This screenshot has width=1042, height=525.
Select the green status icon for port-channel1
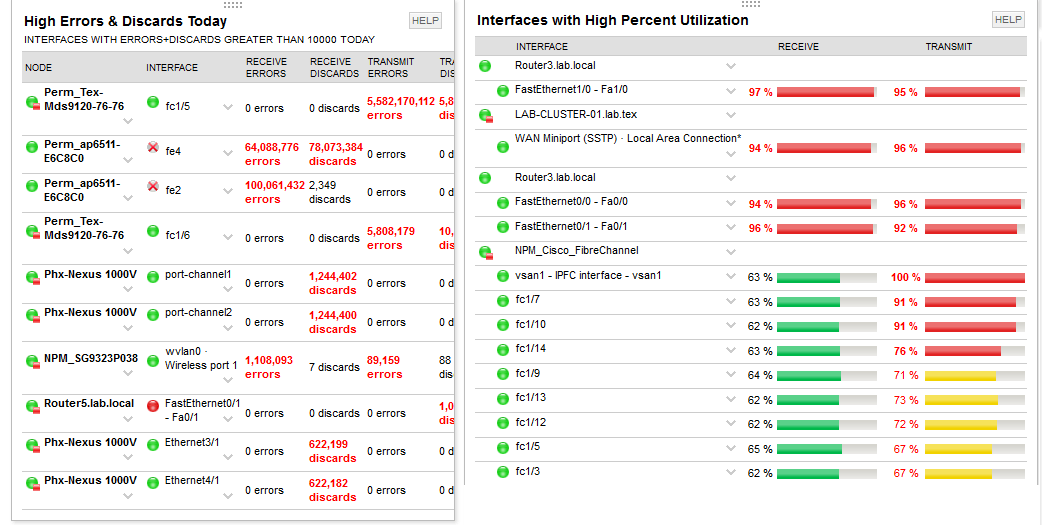click(x=153, y=276)
